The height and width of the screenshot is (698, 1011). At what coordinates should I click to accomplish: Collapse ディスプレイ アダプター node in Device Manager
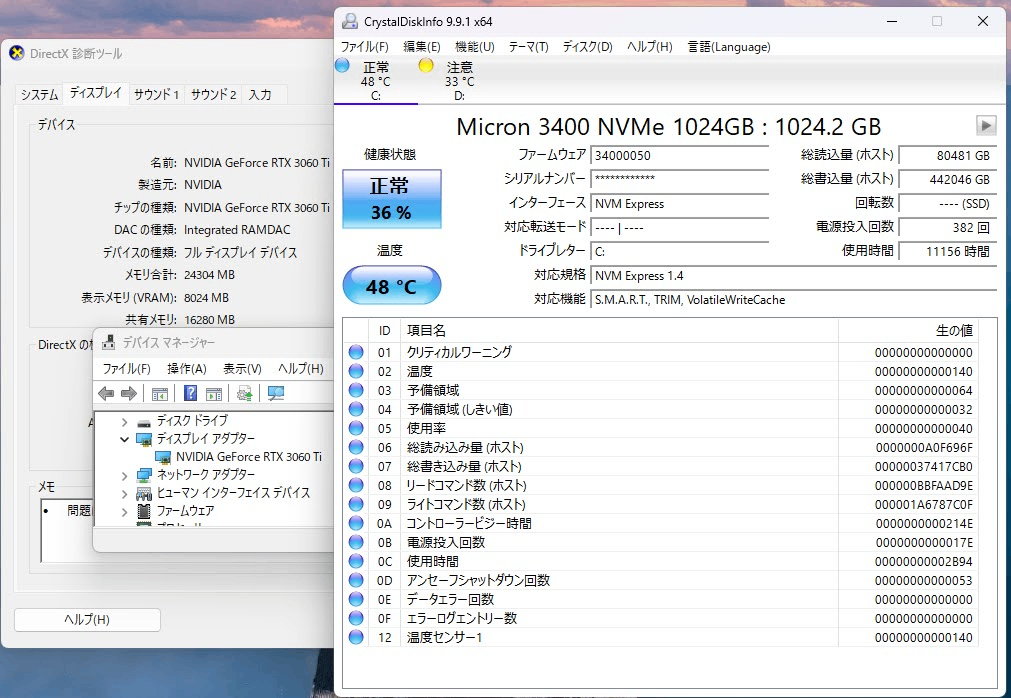pos(124,440)
